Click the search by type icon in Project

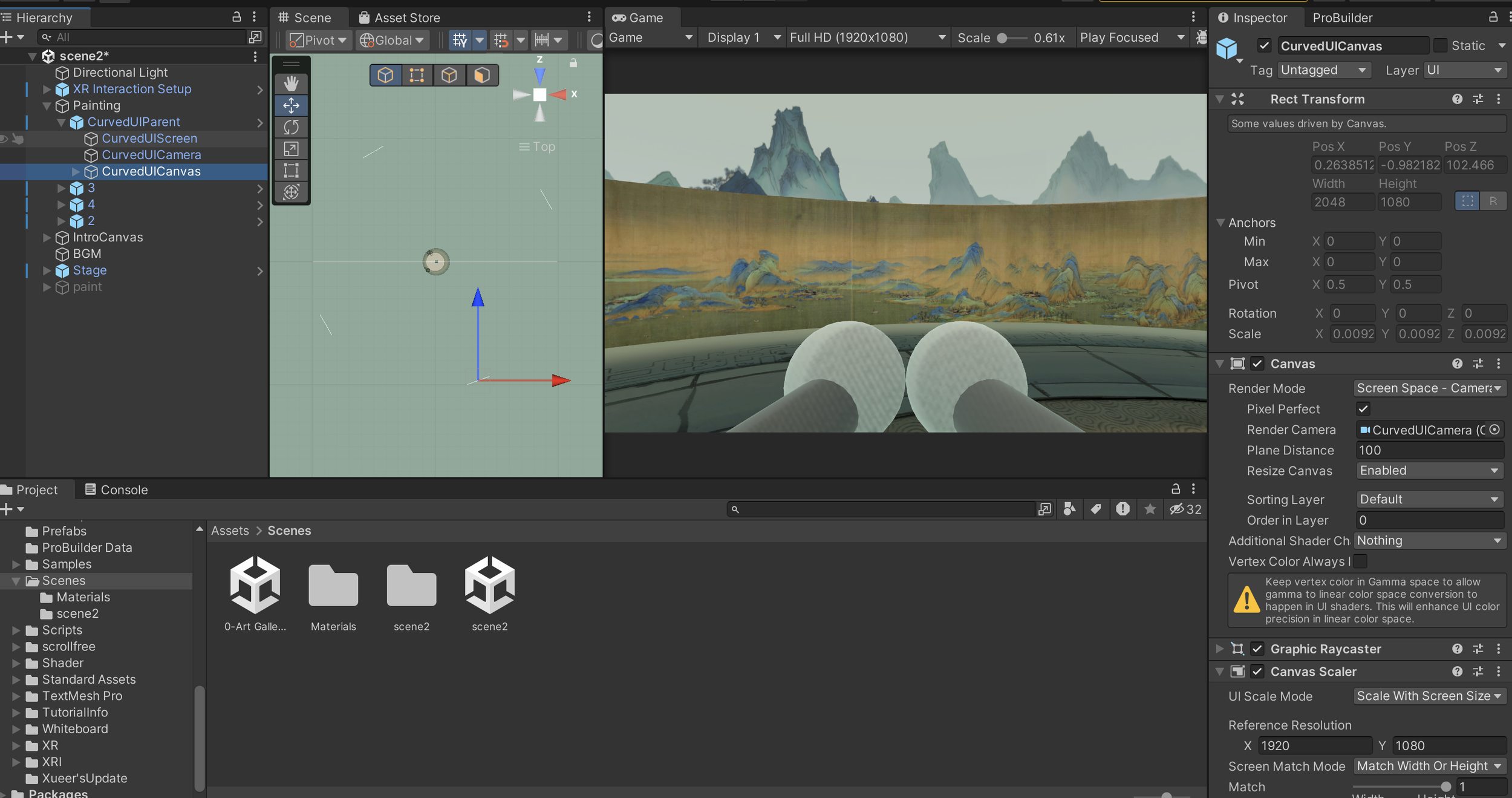coord(1069,509)
